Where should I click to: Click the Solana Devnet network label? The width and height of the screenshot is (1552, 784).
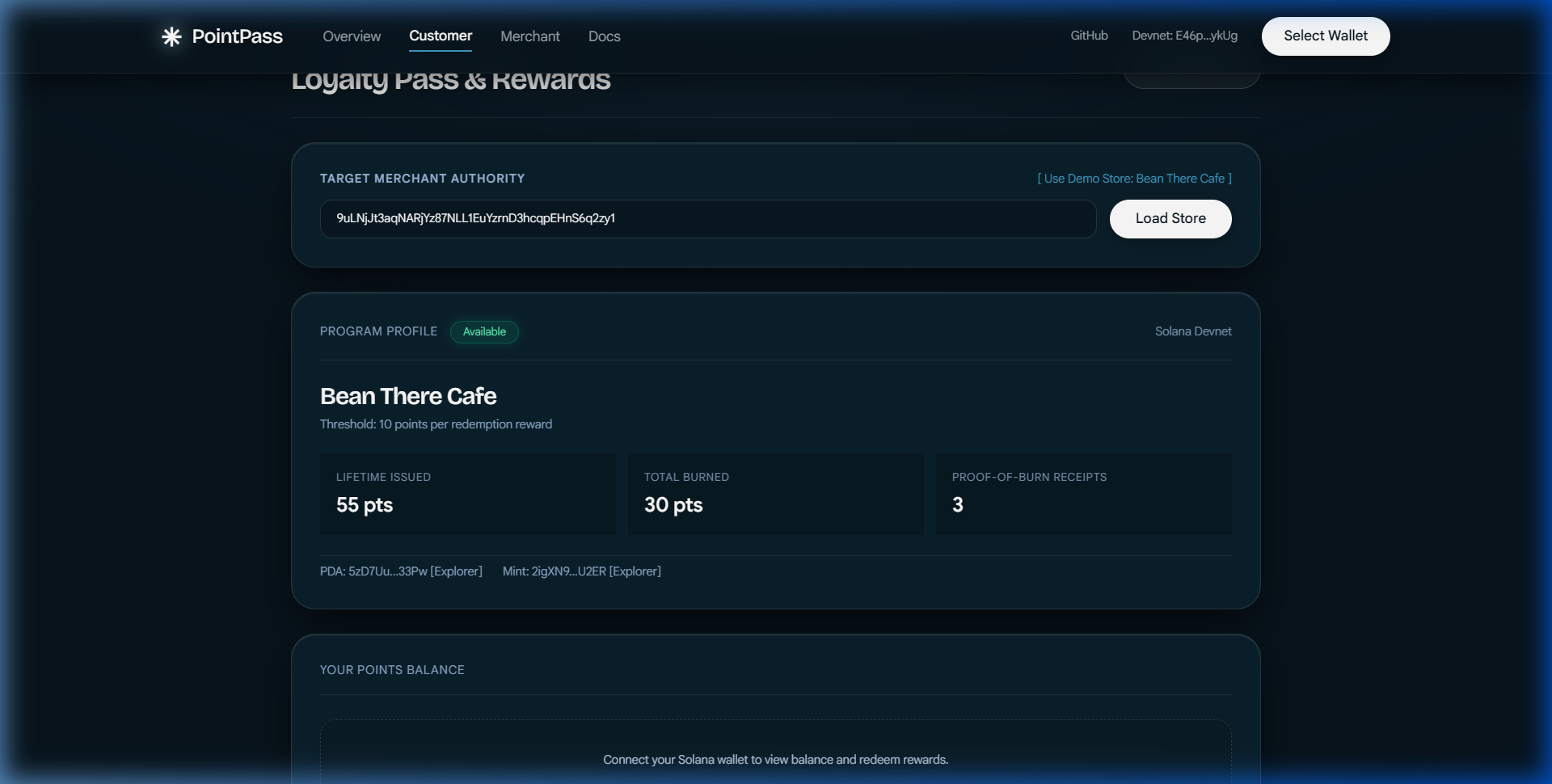coord(1193,331)
